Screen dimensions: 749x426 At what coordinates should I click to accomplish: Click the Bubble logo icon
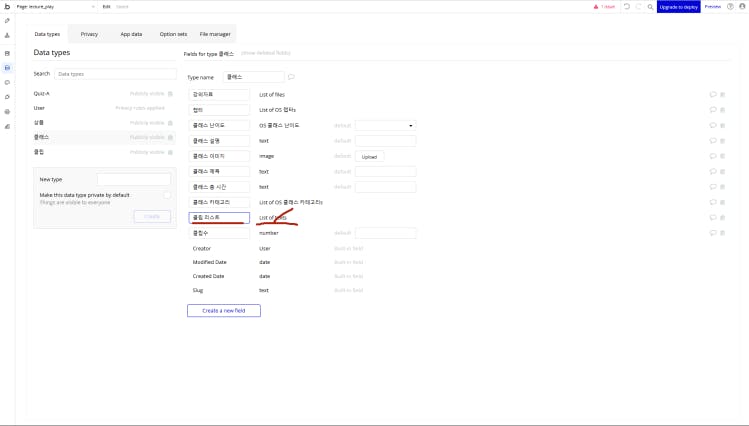pyautogui.click(x=7, y=7)
